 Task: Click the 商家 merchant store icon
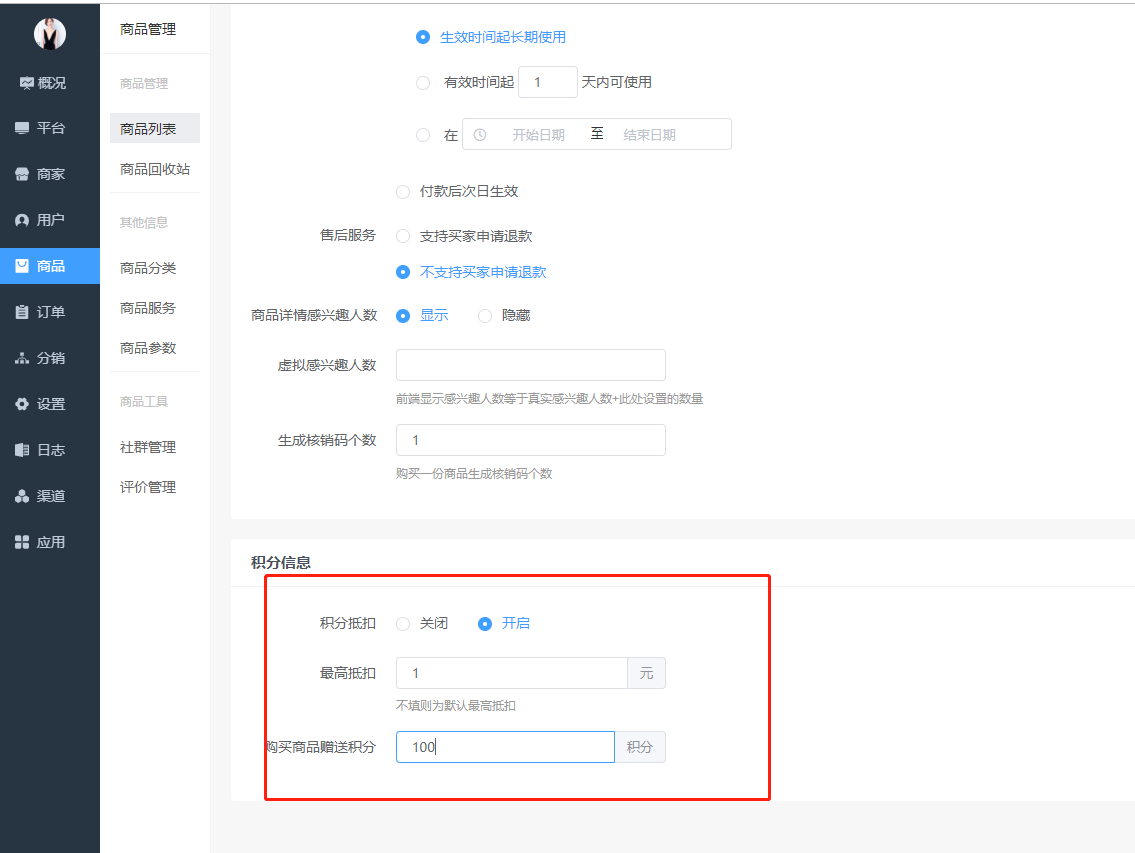tap(22, 175)
